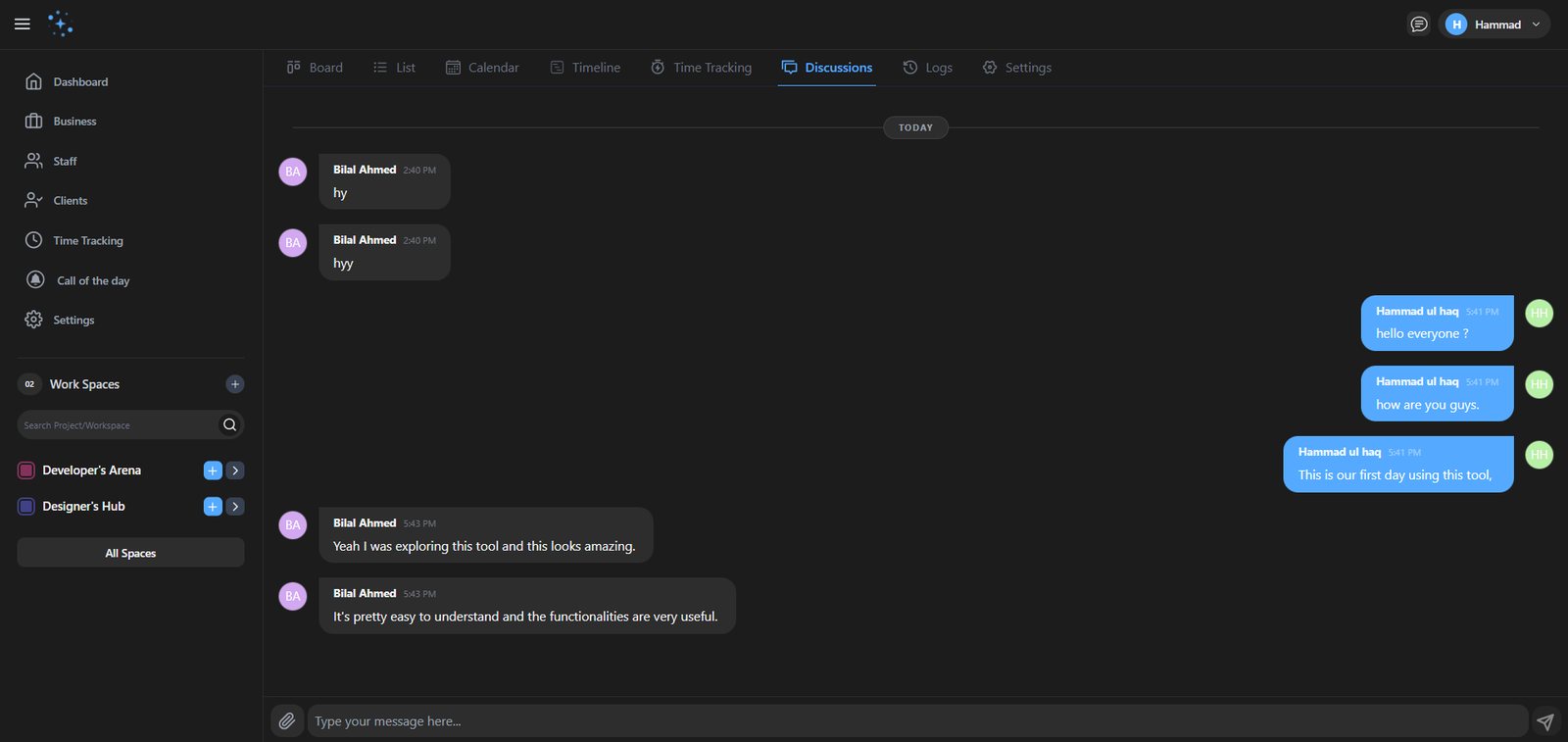
Task: Expand the Developer's Arena workspace chevron
Action: click(235, 470)
